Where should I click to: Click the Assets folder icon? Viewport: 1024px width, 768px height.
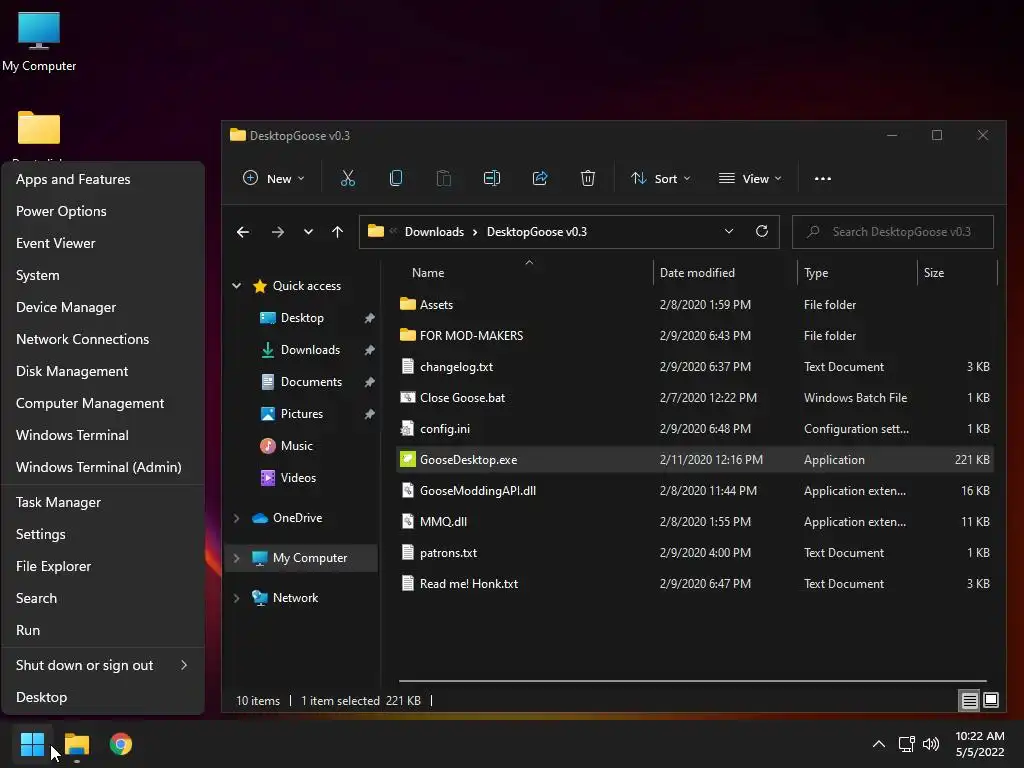point(408,304)
